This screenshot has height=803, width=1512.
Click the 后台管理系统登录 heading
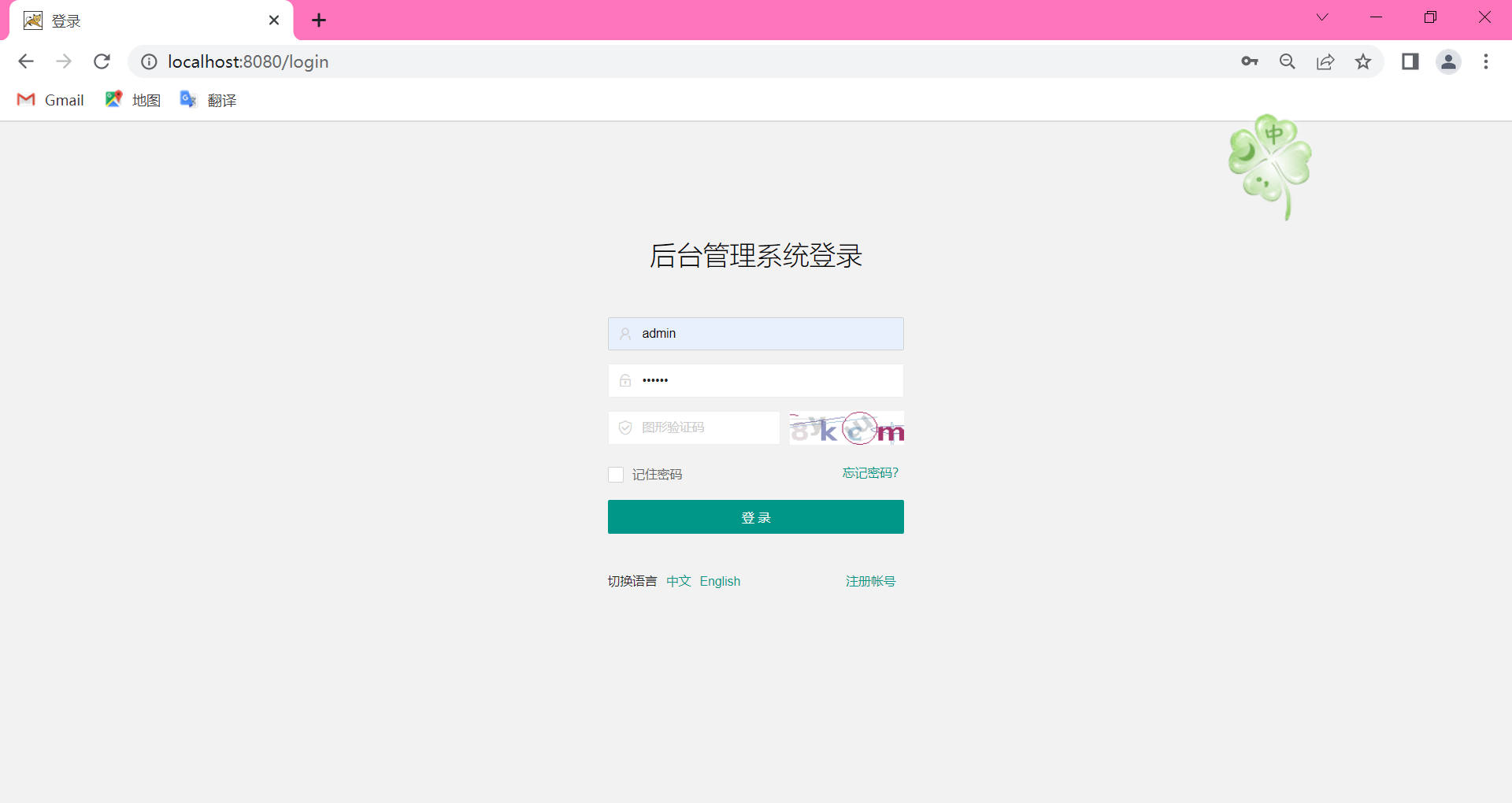tap(756, 256)
